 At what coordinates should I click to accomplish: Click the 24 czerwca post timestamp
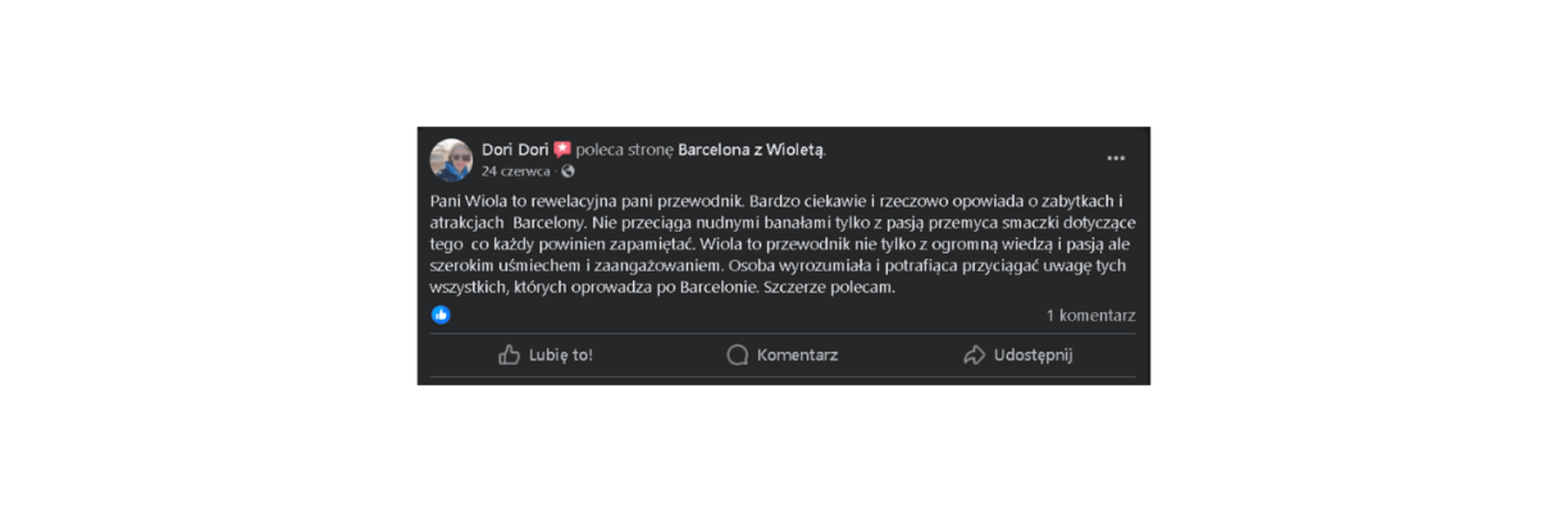(515, 171)
